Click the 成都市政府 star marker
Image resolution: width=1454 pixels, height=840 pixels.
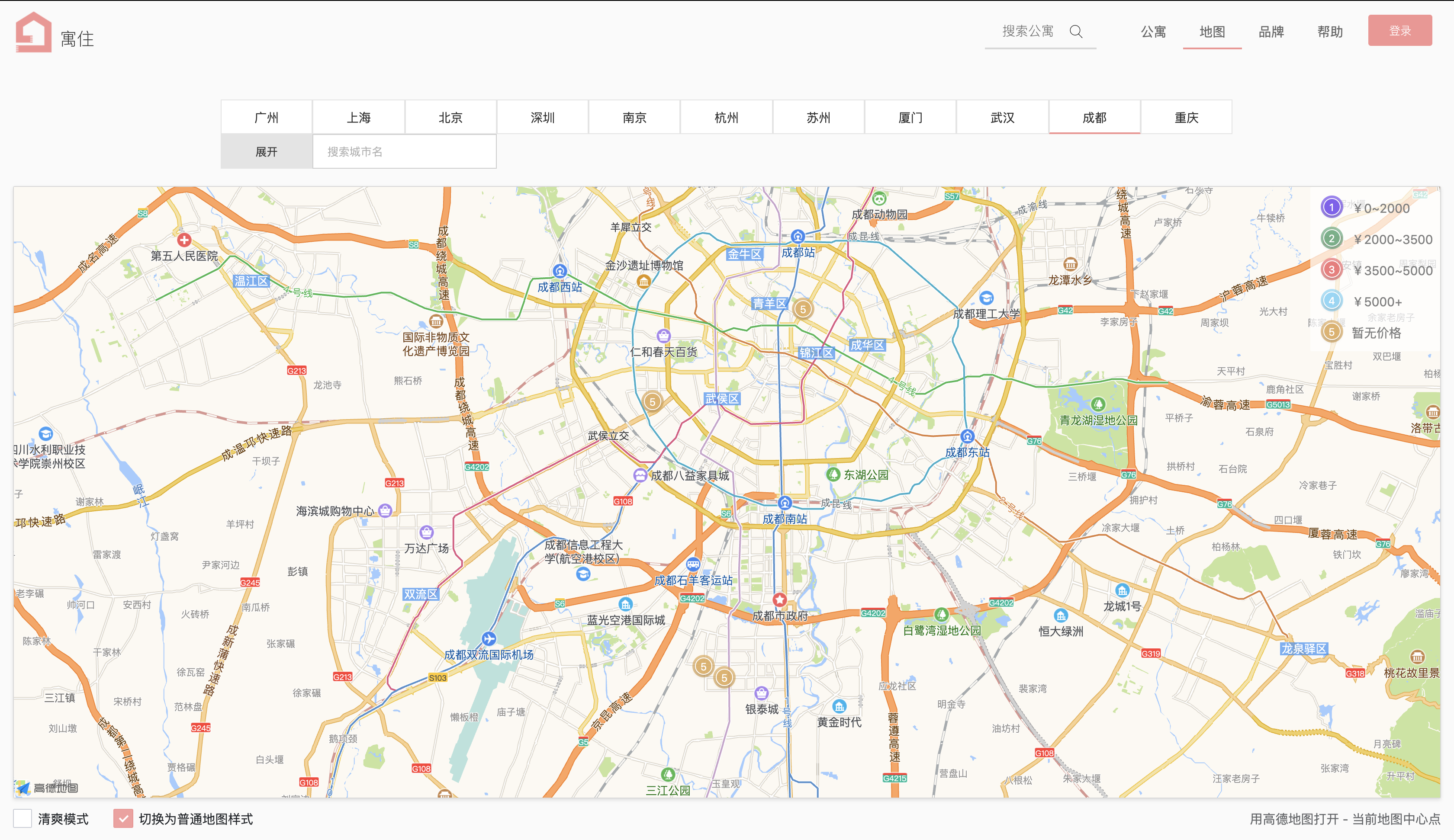click(x=780, y=600)
